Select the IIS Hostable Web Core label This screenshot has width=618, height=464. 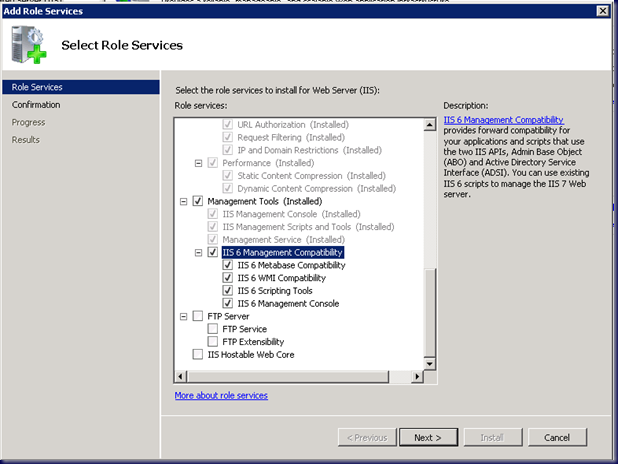coord(251,355)
